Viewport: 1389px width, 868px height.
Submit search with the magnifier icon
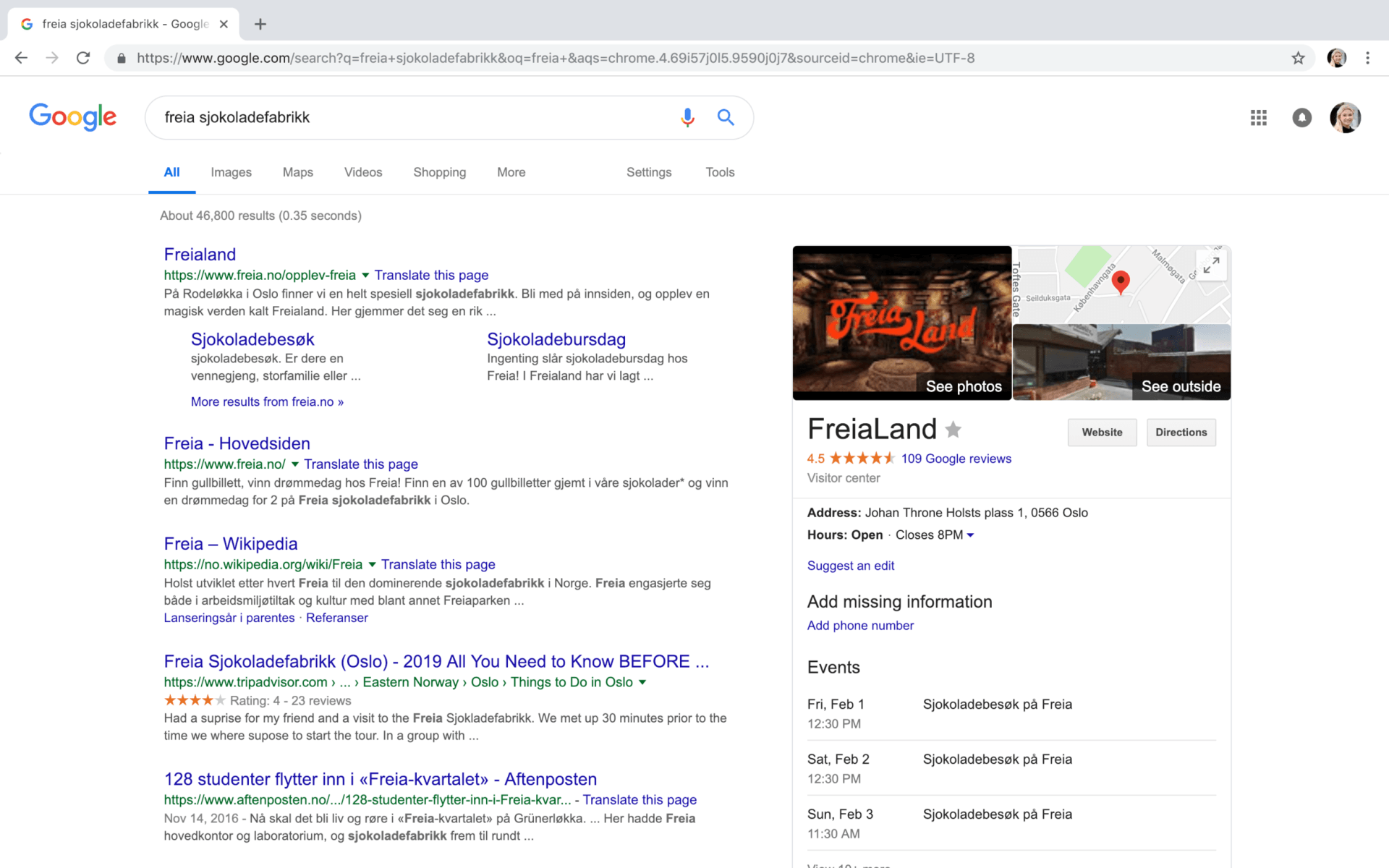coord(726,117)
